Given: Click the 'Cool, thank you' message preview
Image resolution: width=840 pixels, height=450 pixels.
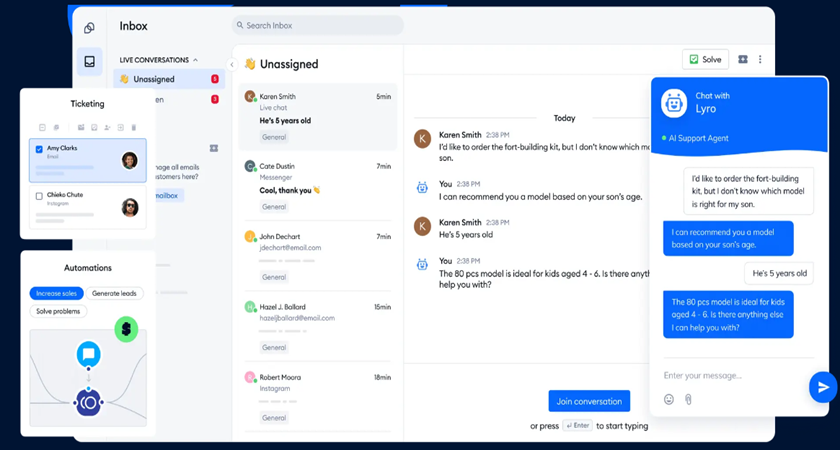Looking at the screenshot, I should pyautogui.click(x=290, y=190).
